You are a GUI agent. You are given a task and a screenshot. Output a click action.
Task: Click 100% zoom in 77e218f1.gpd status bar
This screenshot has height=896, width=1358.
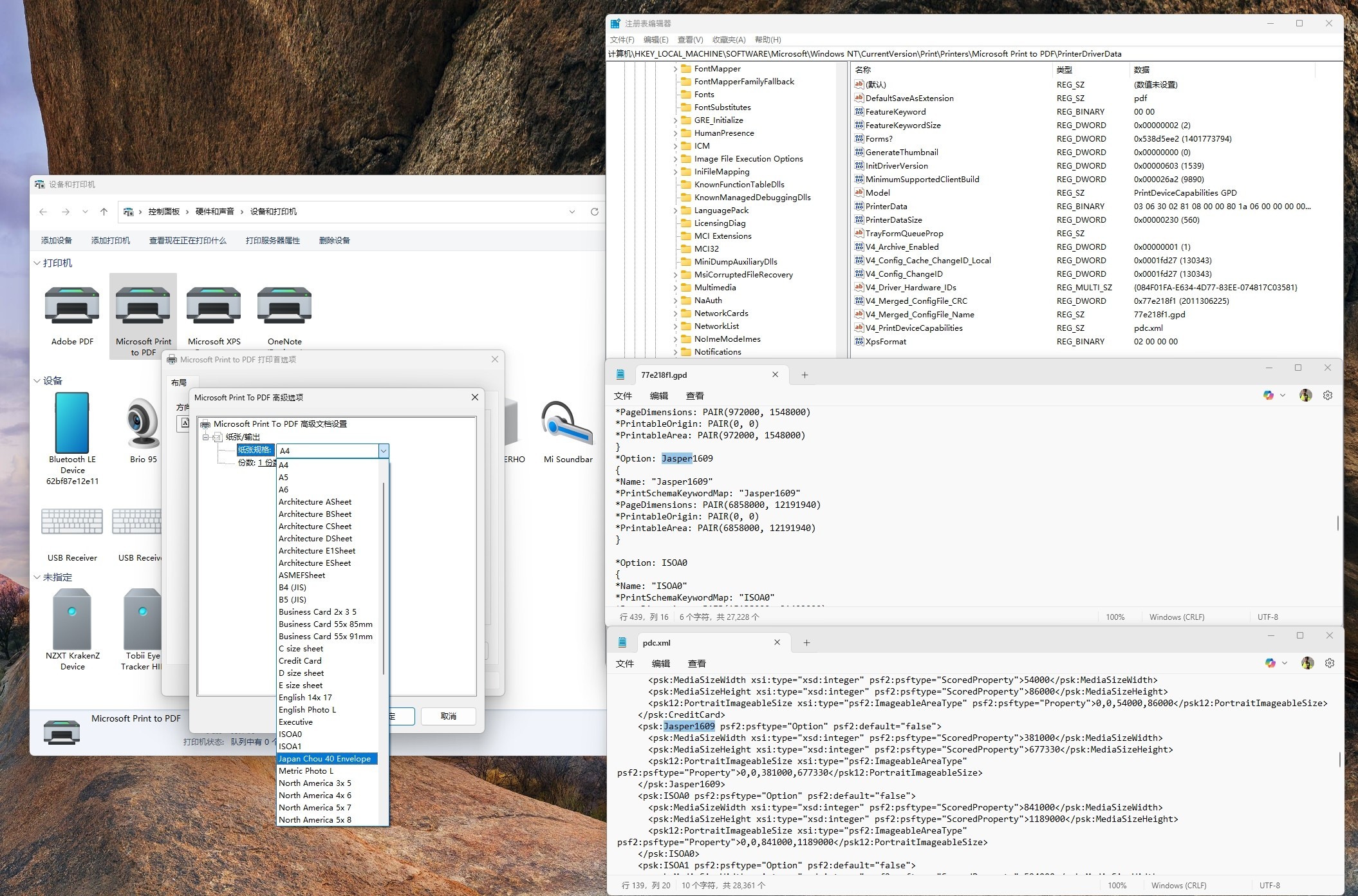tap(1115, 617)
